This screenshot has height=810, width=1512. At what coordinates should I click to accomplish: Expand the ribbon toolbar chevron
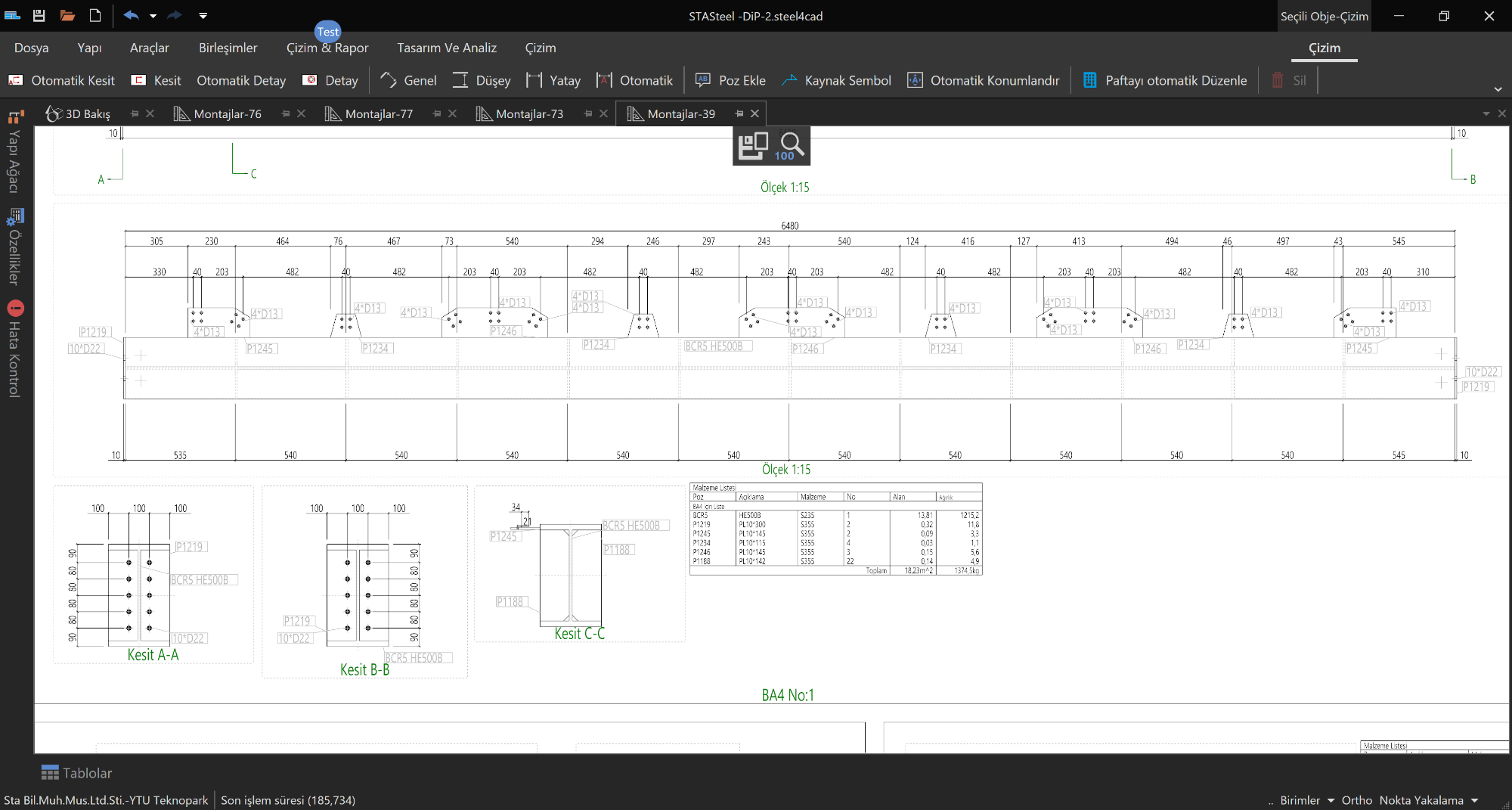[1498, 89]
